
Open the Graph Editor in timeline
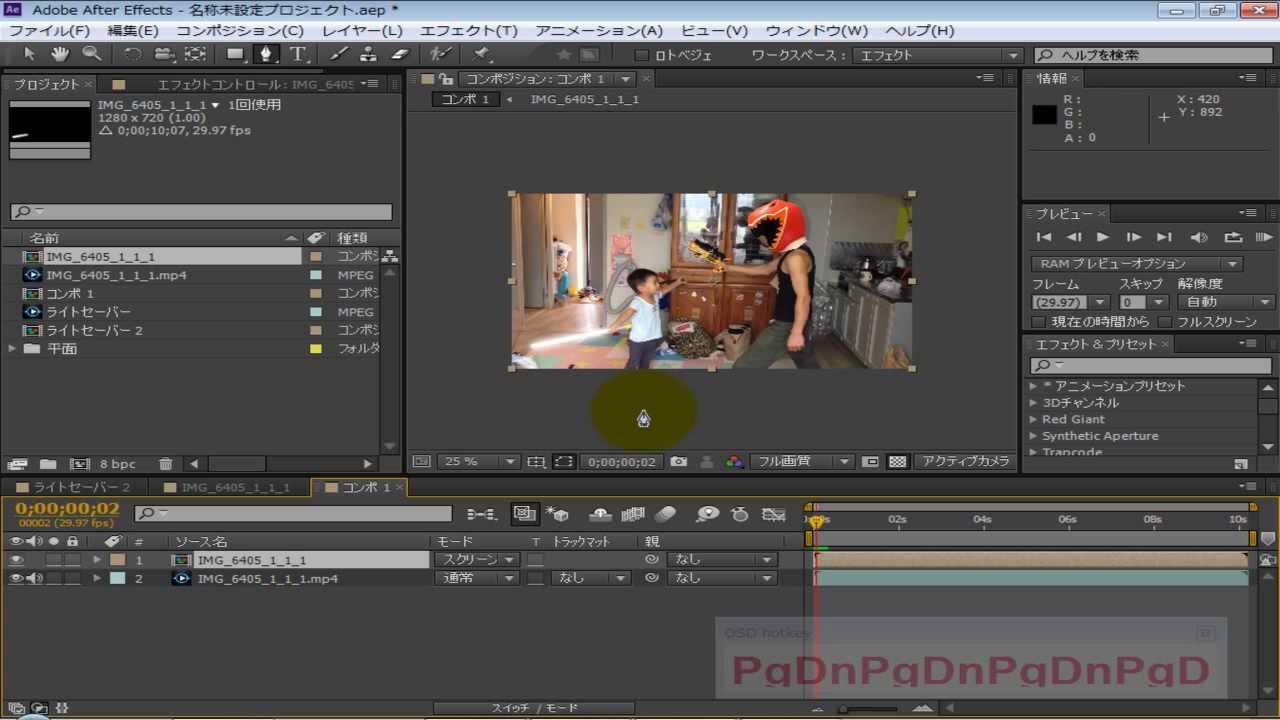tap(773, 514)
